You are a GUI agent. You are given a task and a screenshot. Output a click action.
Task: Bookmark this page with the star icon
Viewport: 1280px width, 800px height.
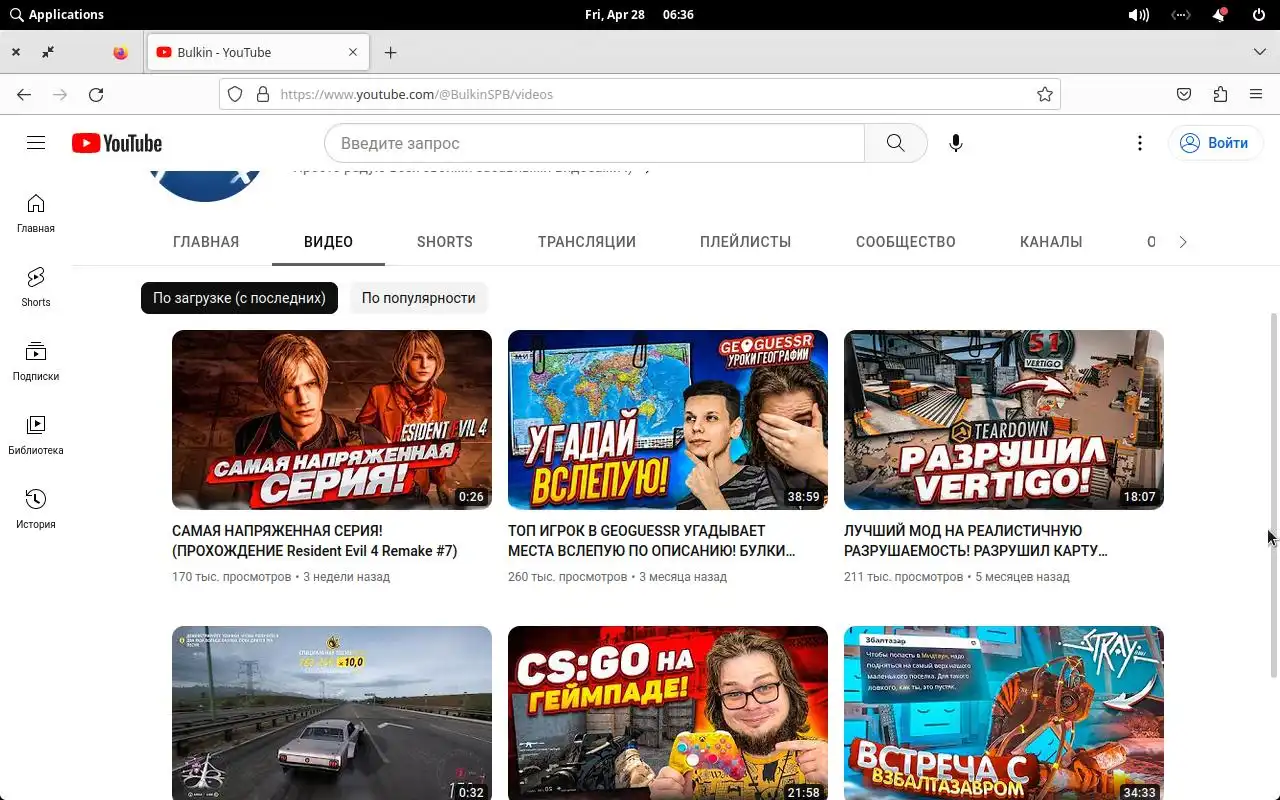coord(1045,94)
